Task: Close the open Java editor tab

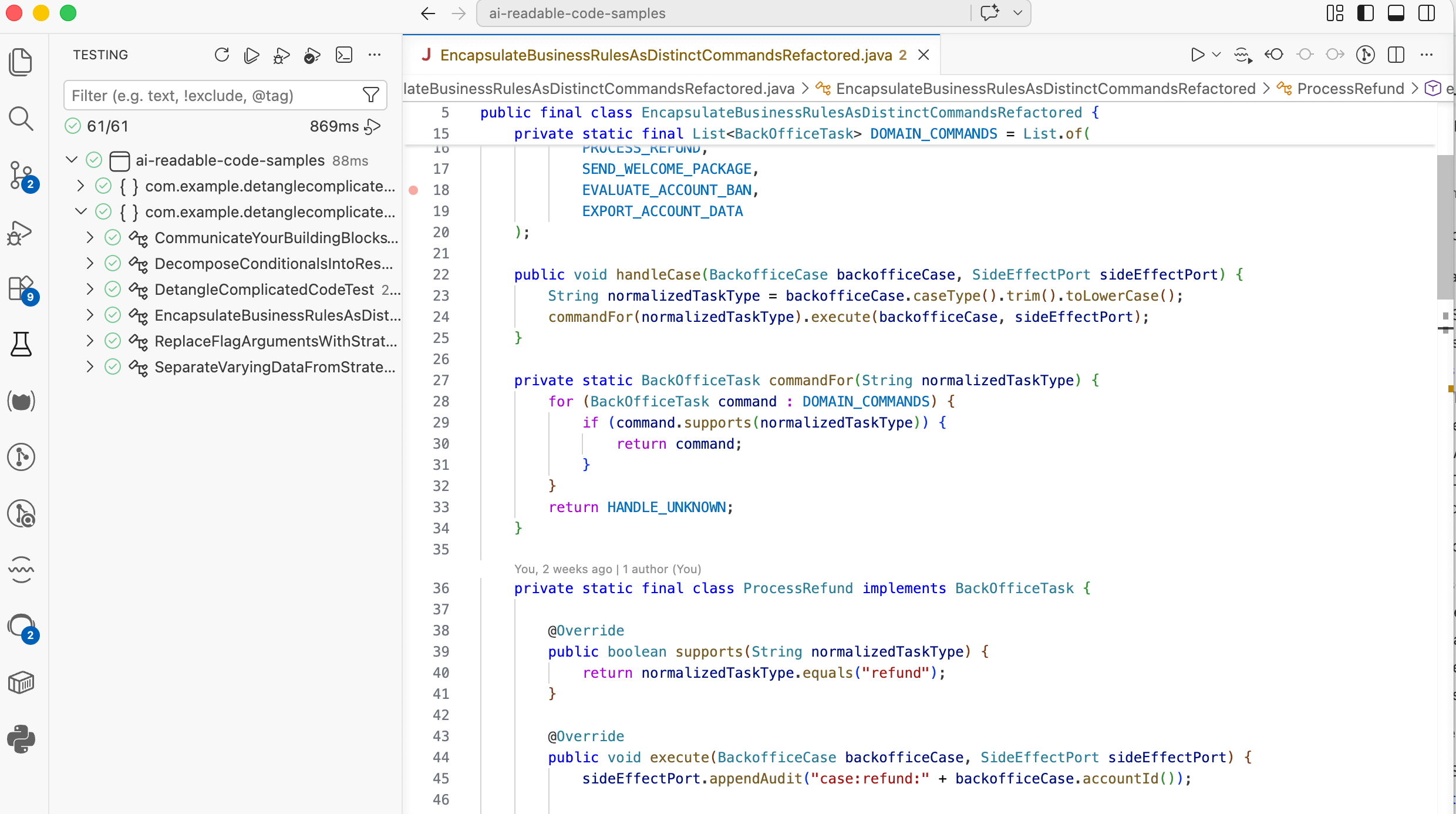Action: click(x=924, y=55)
